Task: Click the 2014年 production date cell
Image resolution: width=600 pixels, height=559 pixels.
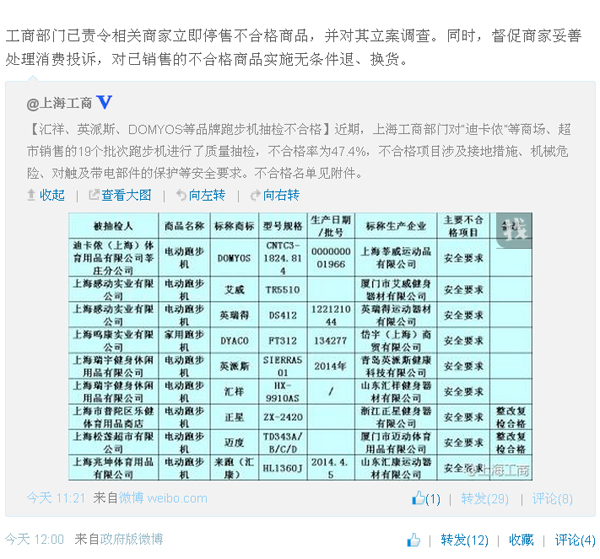Action: pos(331,366)
